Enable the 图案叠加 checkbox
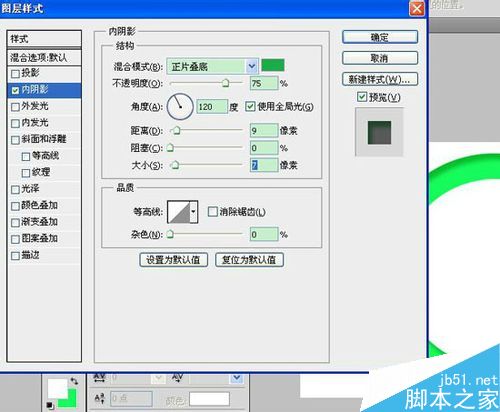This screenshot has width=500, height=412. click(x=15, y=239)
